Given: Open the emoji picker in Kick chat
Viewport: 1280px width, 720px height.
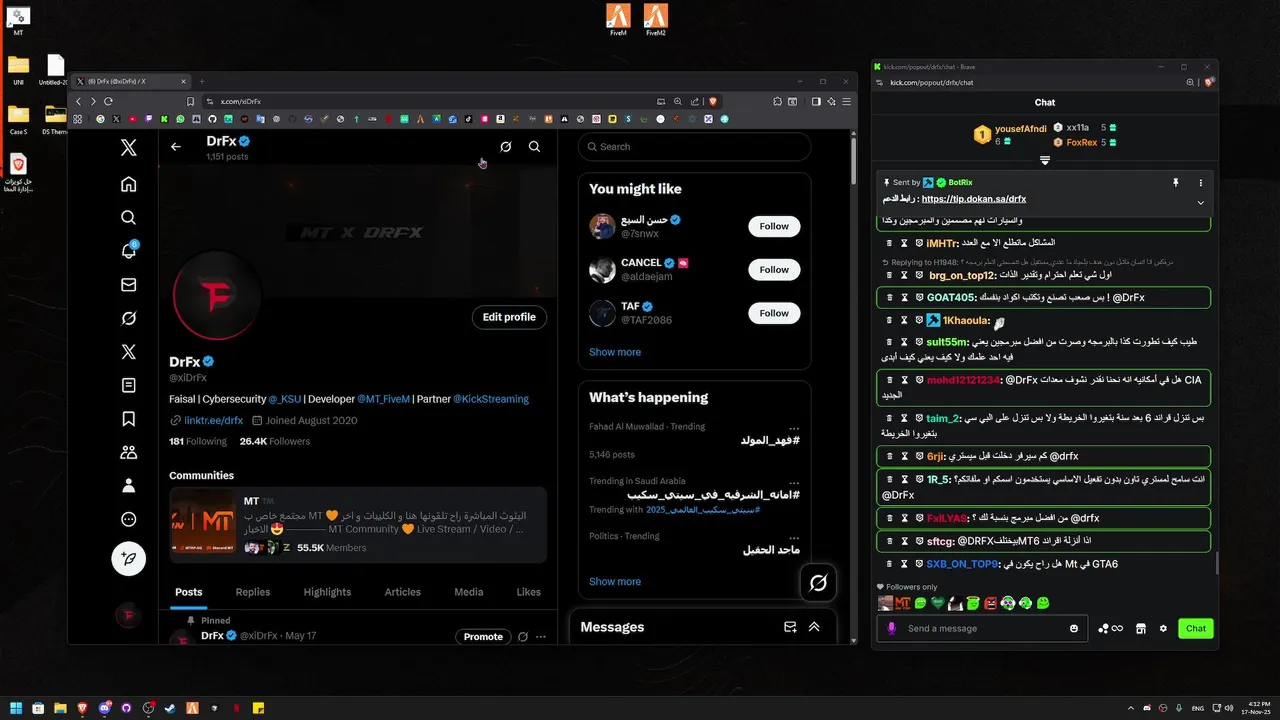Looking at the screenshot, I should [x=1075, y=628].
